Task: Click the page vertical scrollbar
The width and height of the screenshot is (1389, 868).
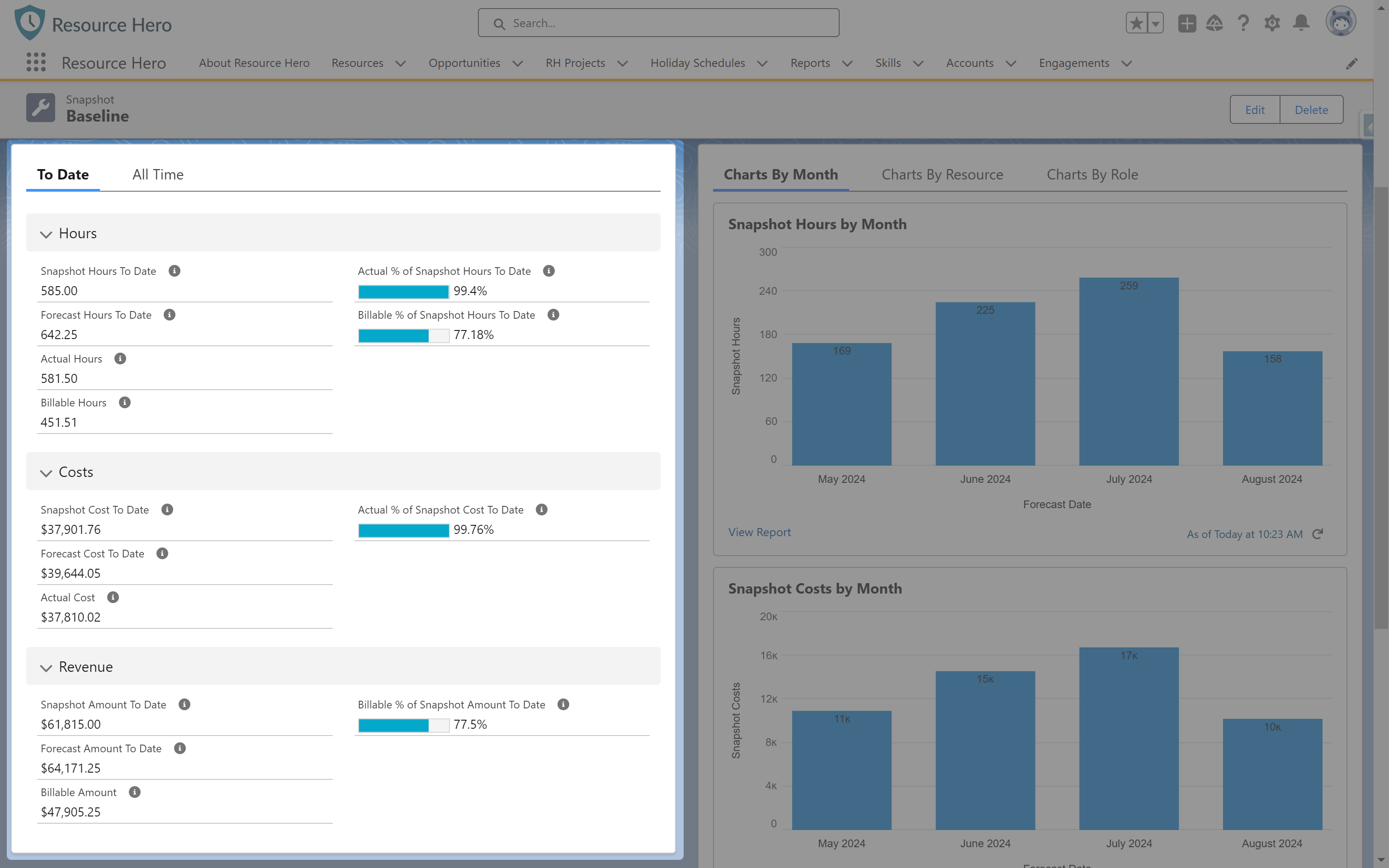Action: click(1381, 408)
